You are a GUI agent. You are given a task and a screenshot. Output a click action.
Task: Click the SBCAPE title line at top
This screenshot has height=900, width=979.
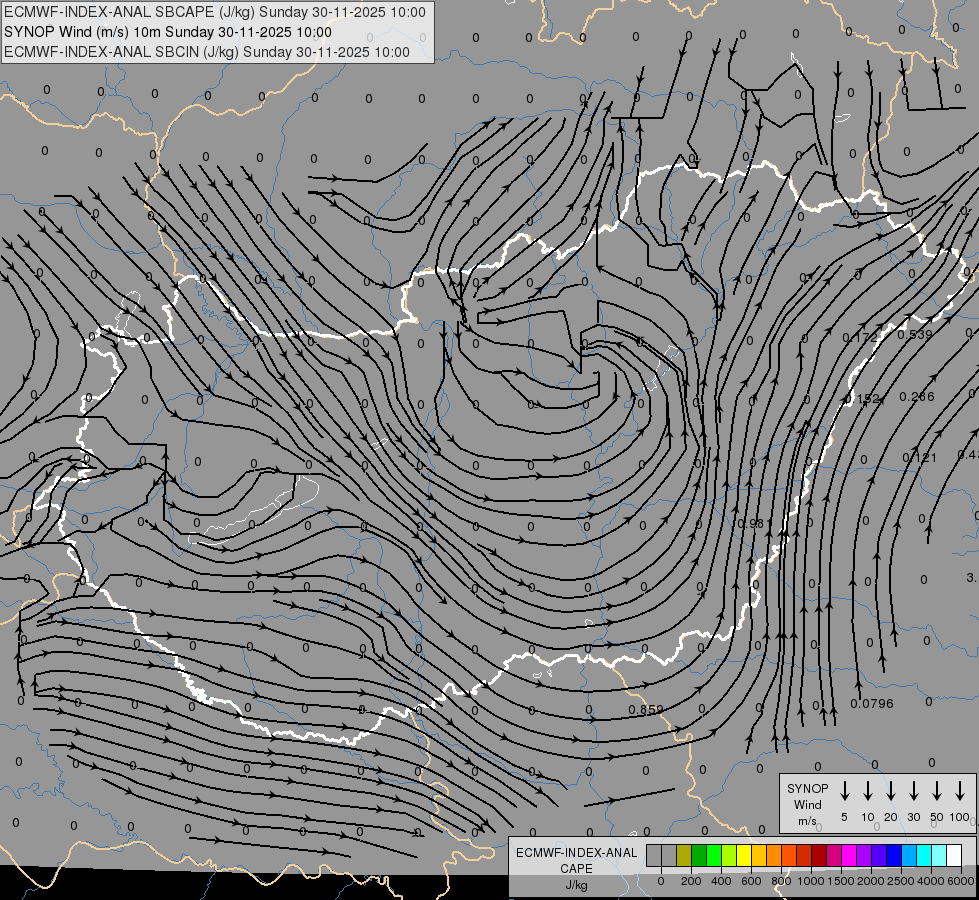[215, 12]
